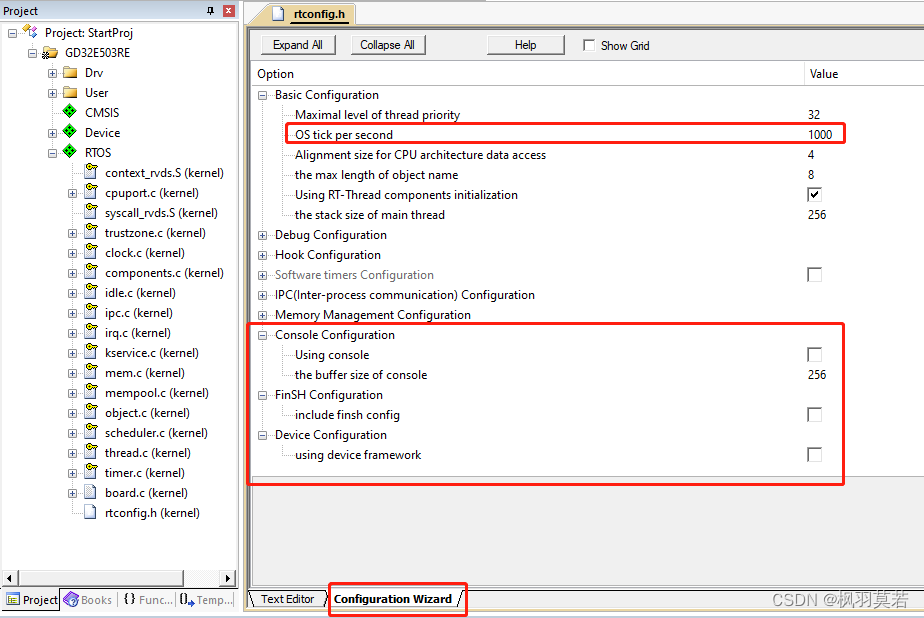Collapse the RTOS group in project tree

pyautogui.click(x=52, y=153)
